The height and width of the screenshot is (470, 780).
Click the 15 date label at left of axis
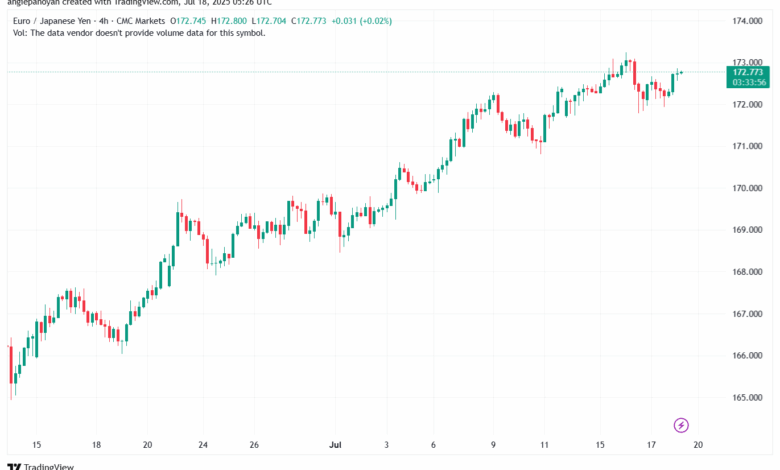tap(36, 445)
